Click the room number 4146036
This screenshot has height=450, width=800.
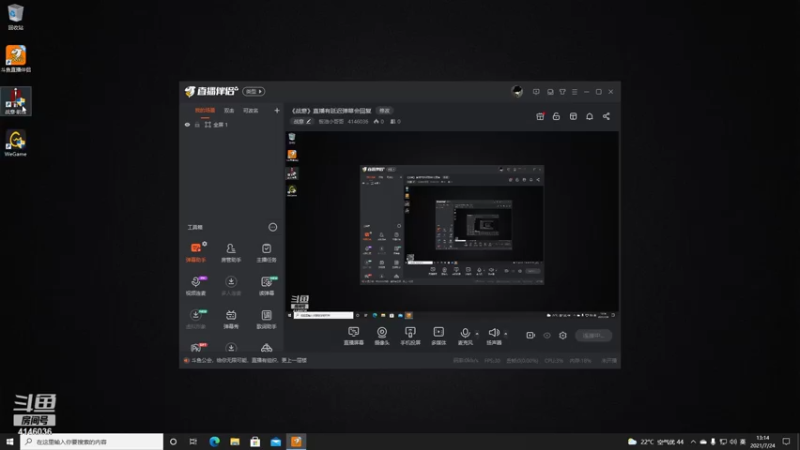point(358,121)
